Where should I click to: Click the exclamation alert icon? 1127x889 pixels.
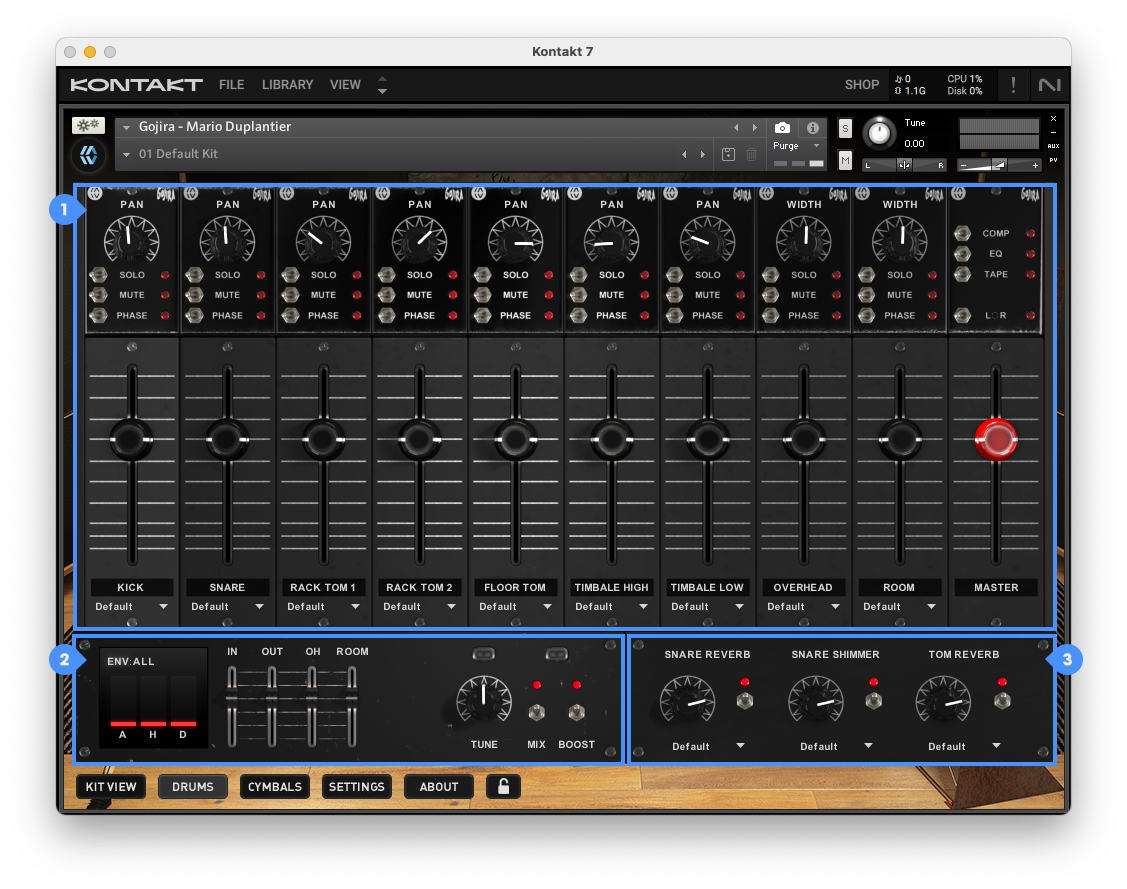tap(1013, 85)
